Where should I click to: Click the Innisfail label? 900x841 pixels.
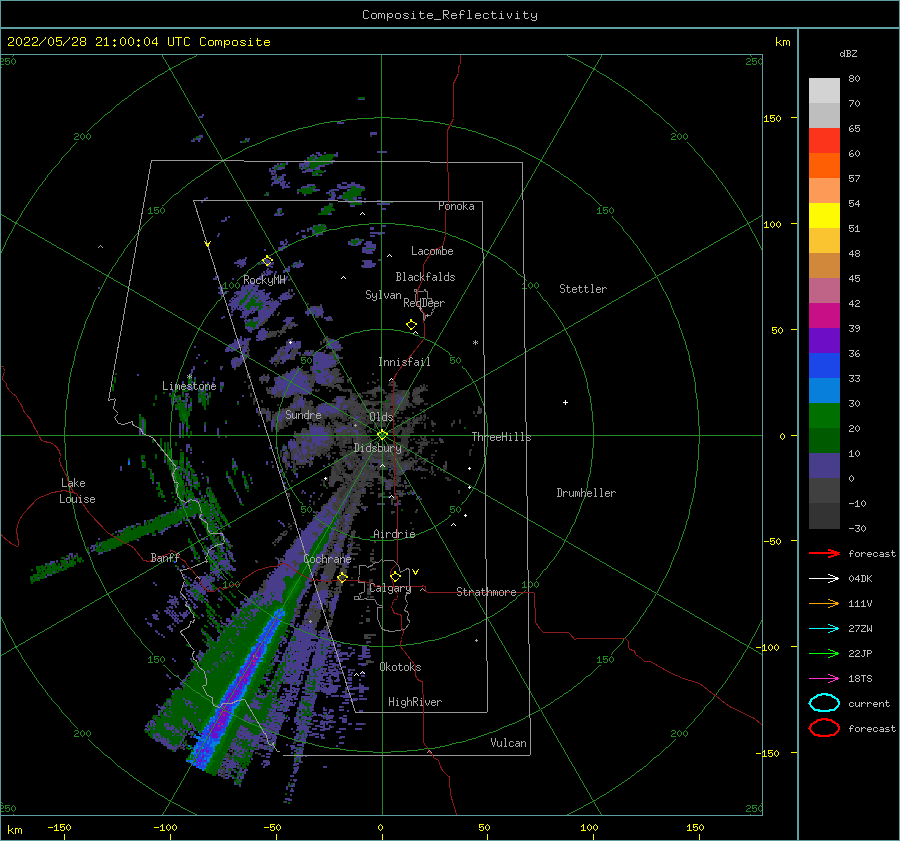[404, 362]
